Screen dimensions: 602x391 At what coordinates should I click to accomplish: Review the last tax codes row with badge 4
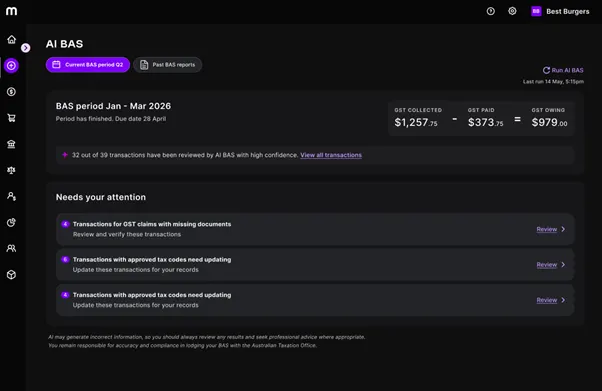pos(547,300)
